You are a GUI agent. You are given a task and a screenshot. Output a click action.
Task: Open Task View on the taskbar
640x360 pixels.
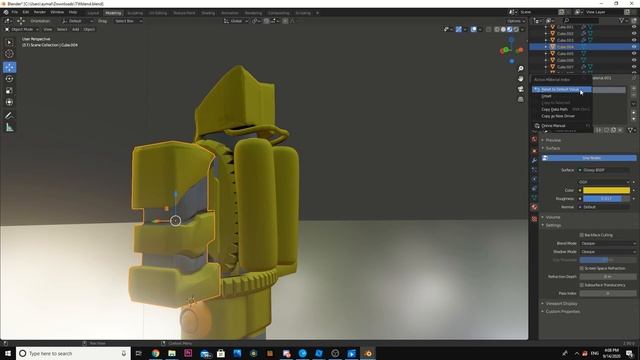point(138,353)
